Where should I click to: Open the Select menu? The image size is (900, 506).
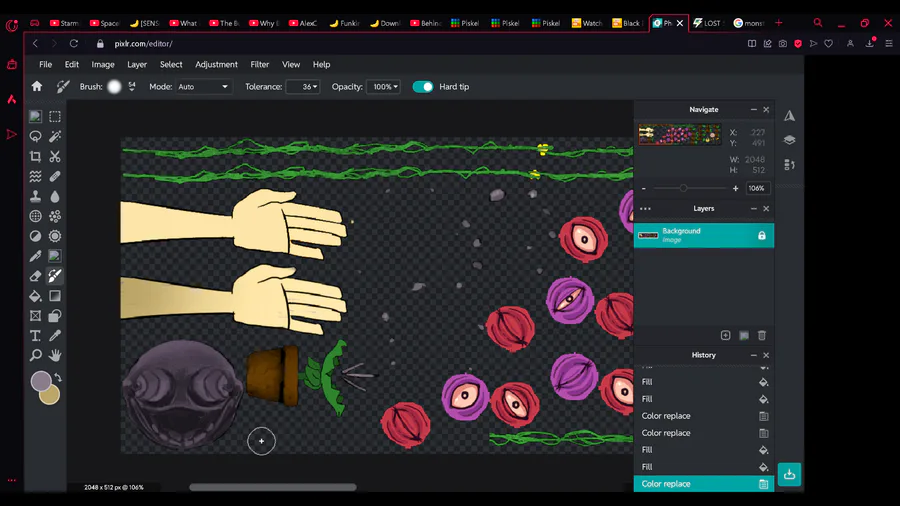[171, 64]
